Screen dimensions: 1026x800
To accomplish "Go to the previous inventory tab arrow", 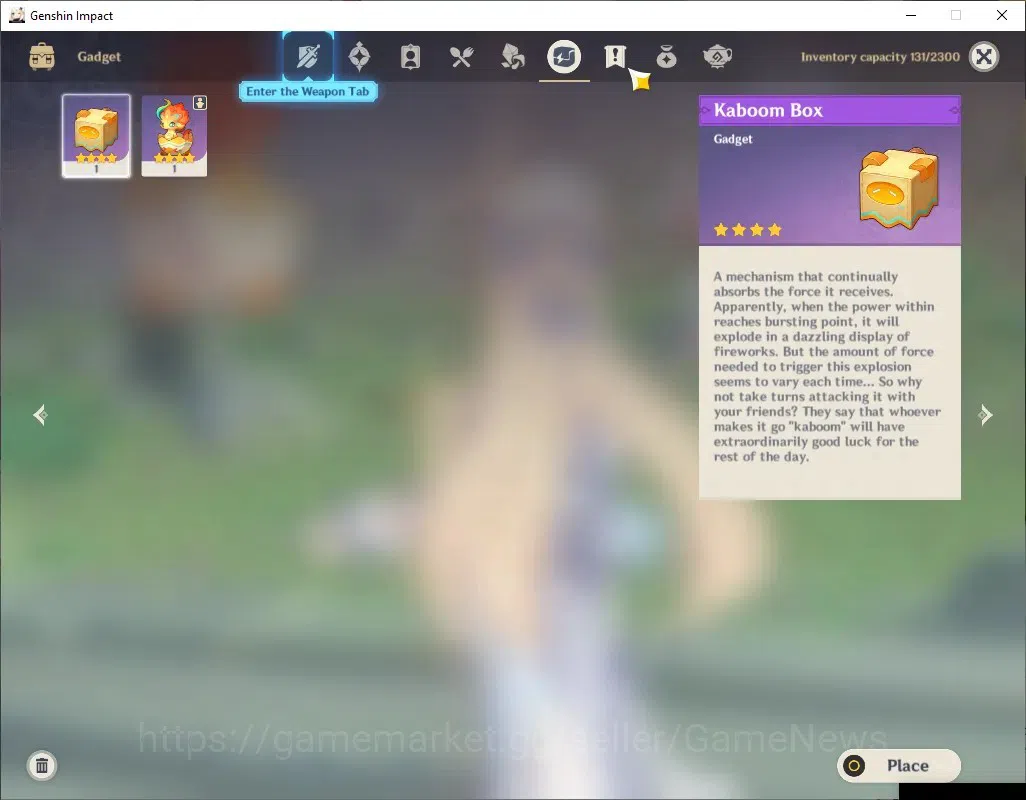I will click(x=41, y=415).
